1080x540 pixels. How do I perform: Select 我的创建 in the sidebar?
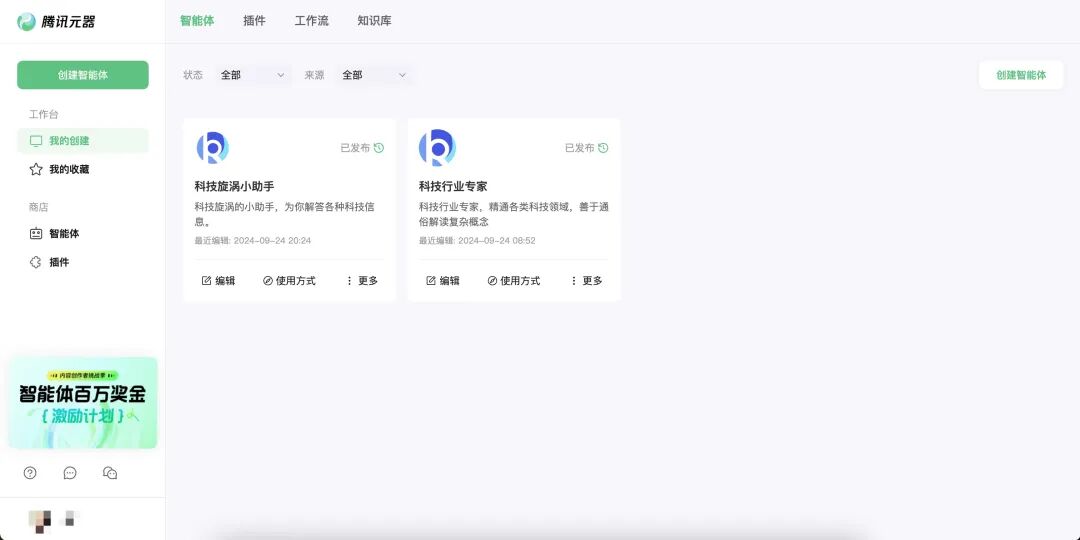coord(83,141)
